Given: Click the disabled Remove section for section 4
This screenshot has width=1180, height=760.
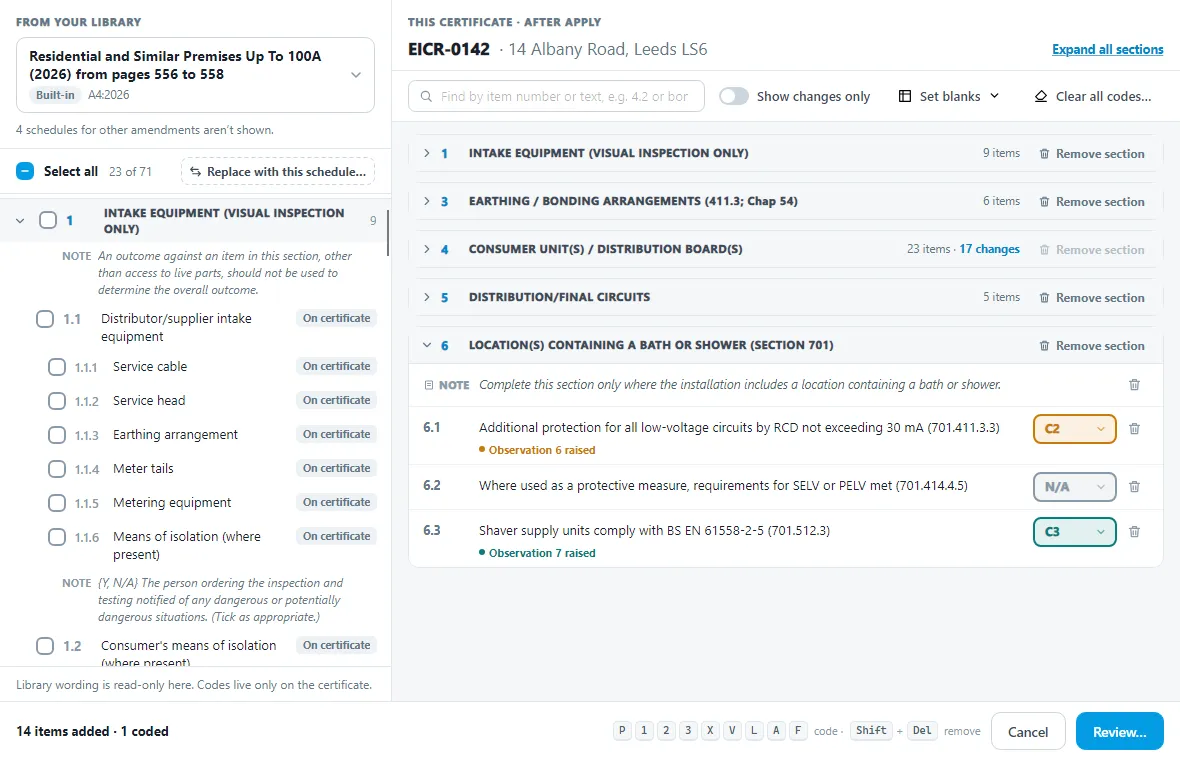Looking at the screenshot, I should pos(1092,250).
